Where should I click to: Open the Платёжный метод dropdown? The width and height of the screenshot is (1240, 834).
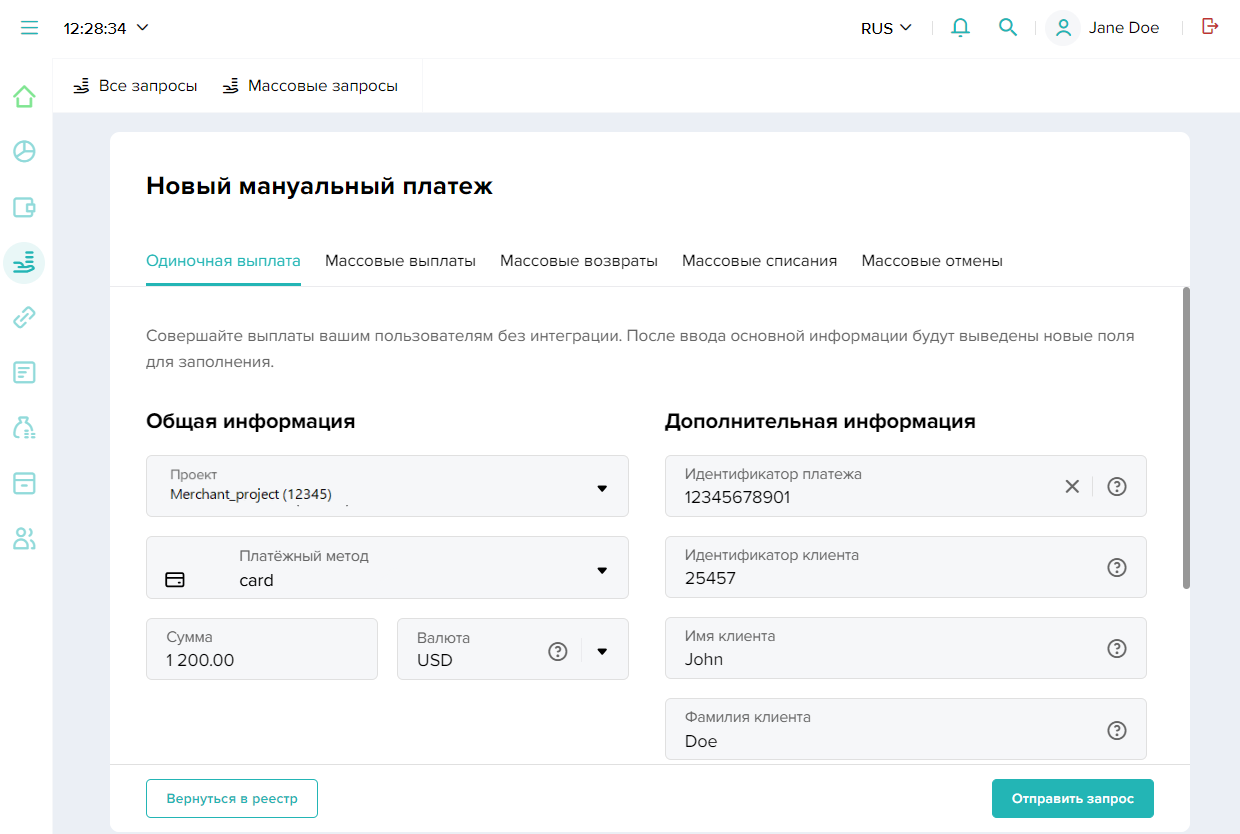[602, 570]
